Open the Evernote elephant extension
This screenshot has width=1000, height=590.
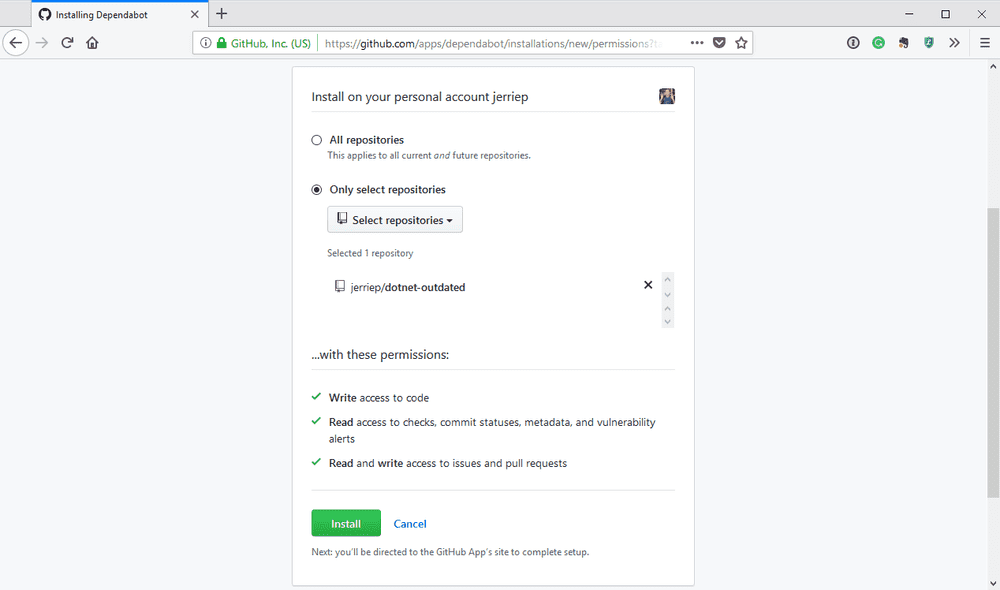[904, 43]
